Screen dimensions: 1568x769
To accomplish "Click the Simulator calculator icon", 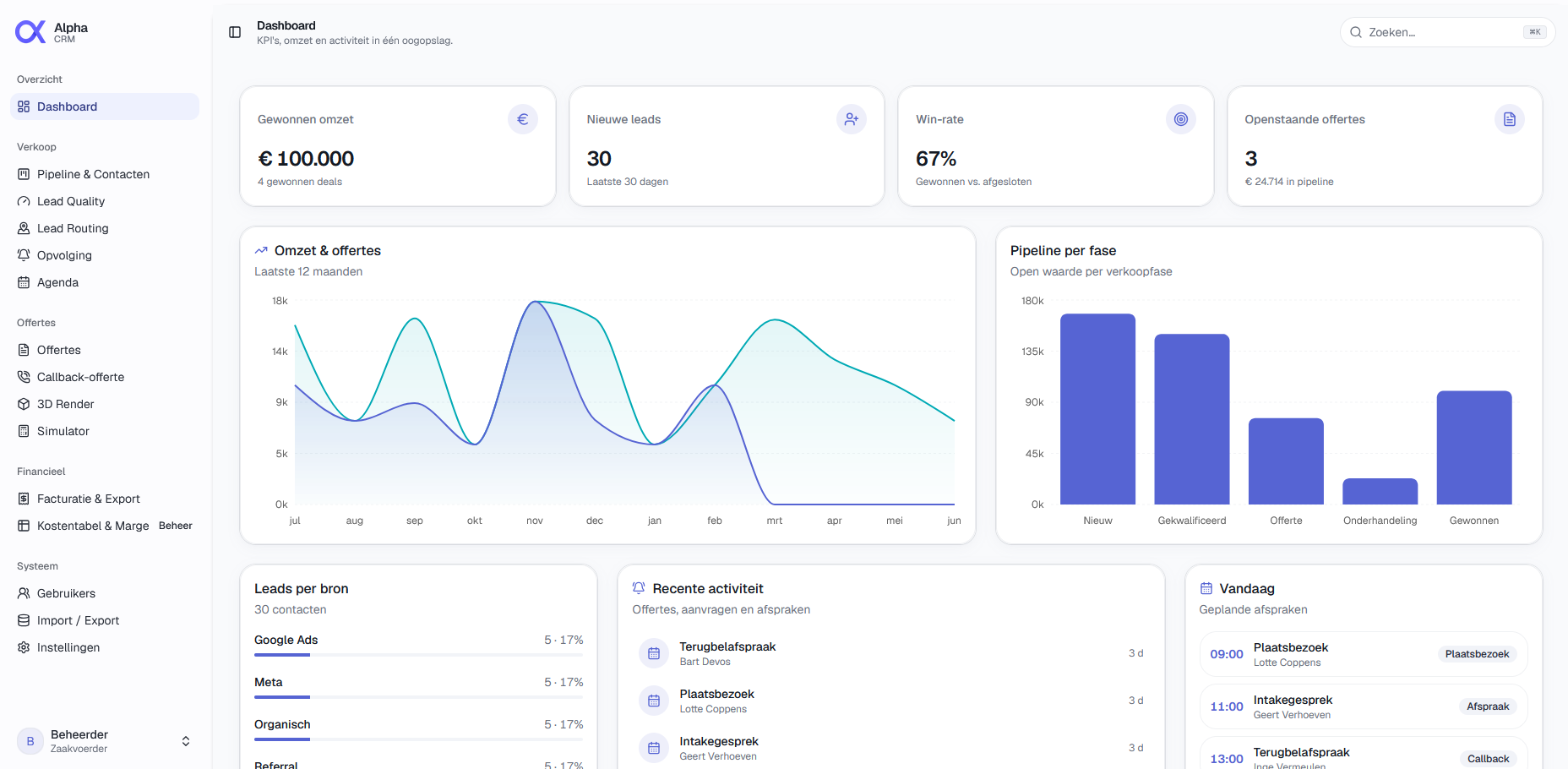I will [x=24, y=431].
